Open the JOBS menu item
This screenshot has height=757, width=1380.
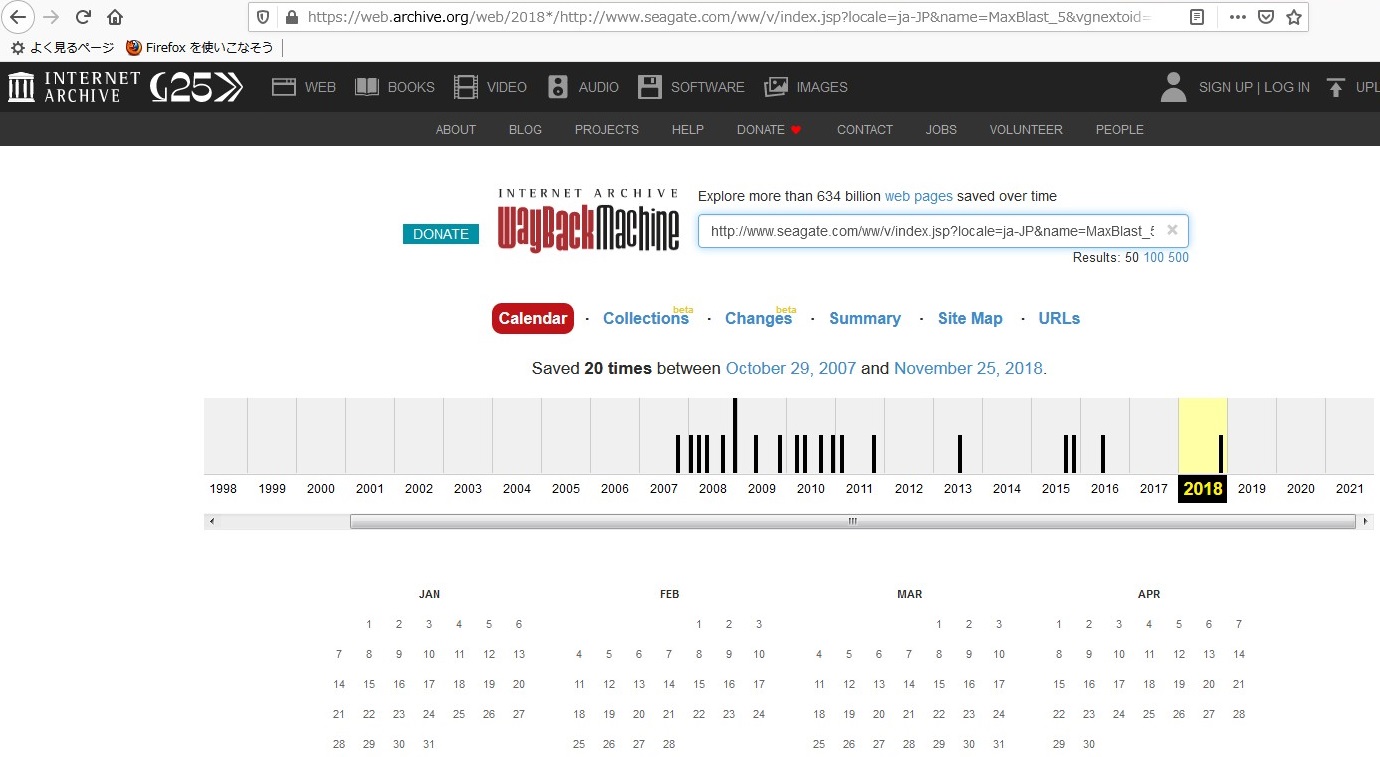[941, 129]
